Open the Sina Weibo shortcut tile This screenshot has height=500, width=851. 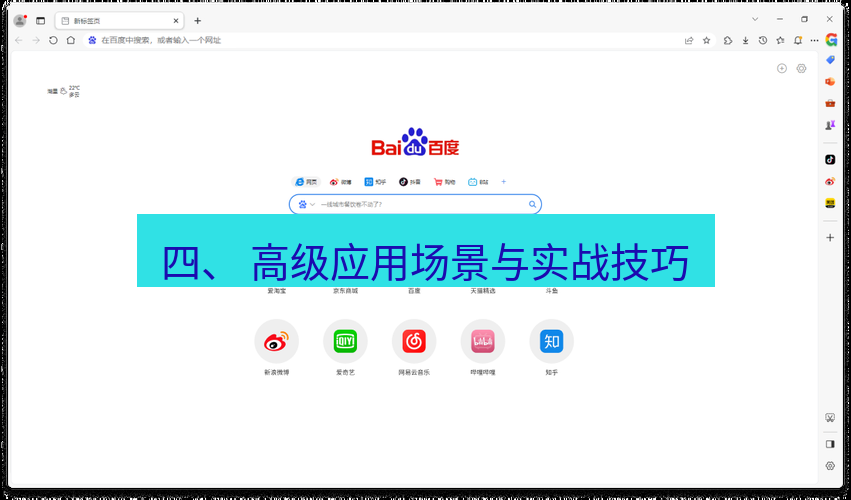click(x=276, y=342)
